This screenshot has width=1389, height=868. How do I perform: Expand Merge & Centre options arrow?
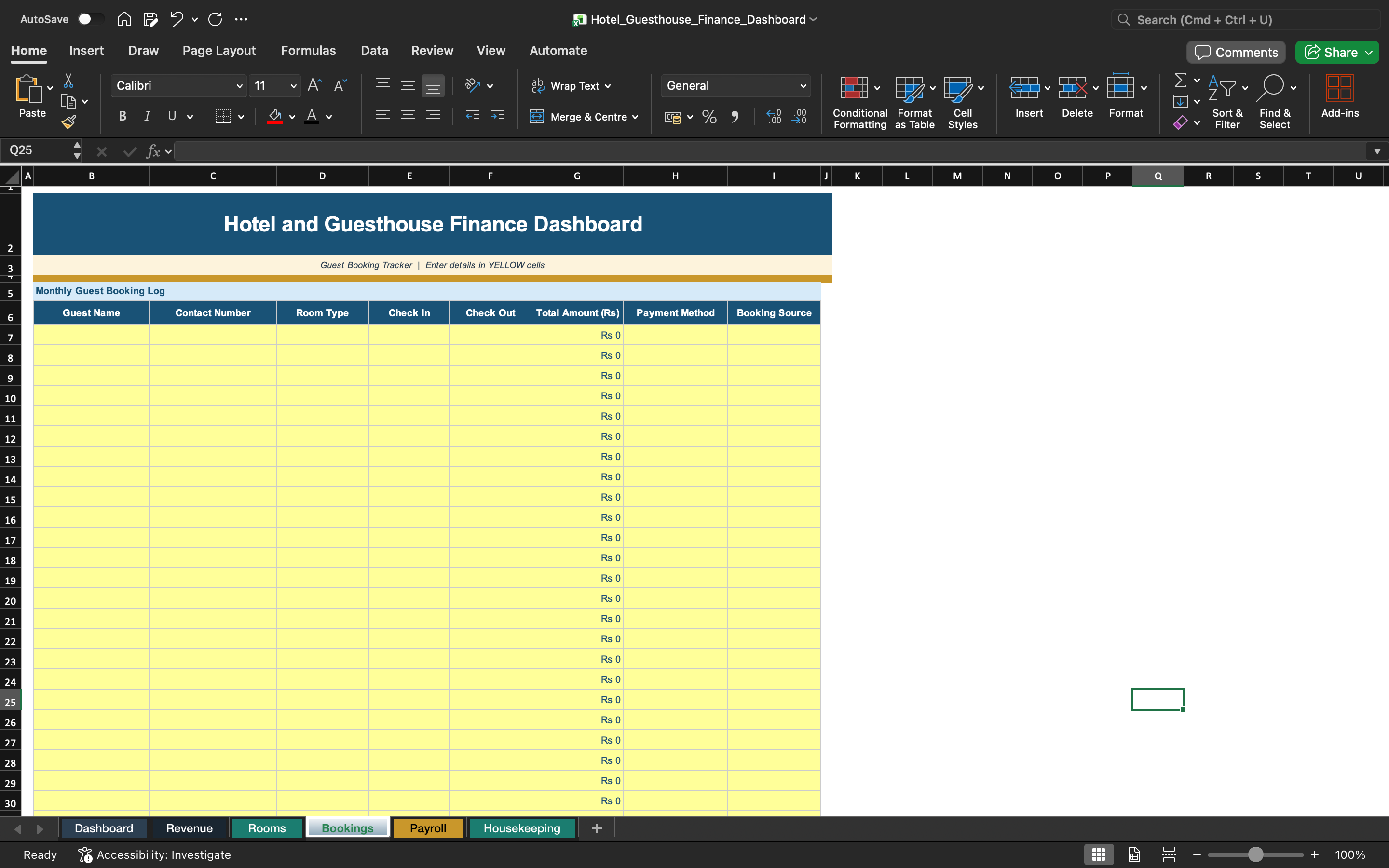click(x=635, y=117)
